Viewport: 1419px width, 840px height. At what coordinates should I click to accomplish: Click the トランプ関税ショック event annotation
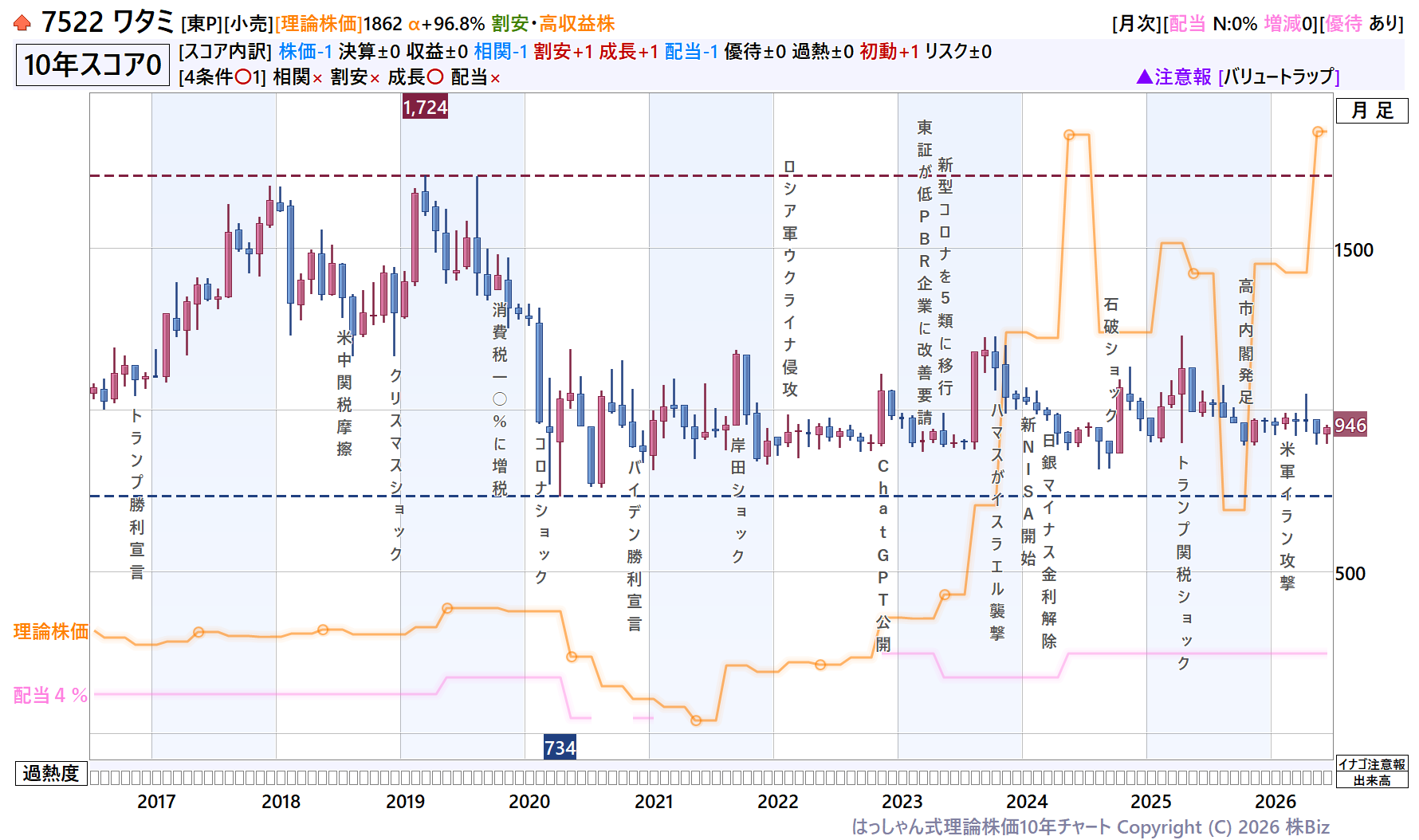(1184, 563)
